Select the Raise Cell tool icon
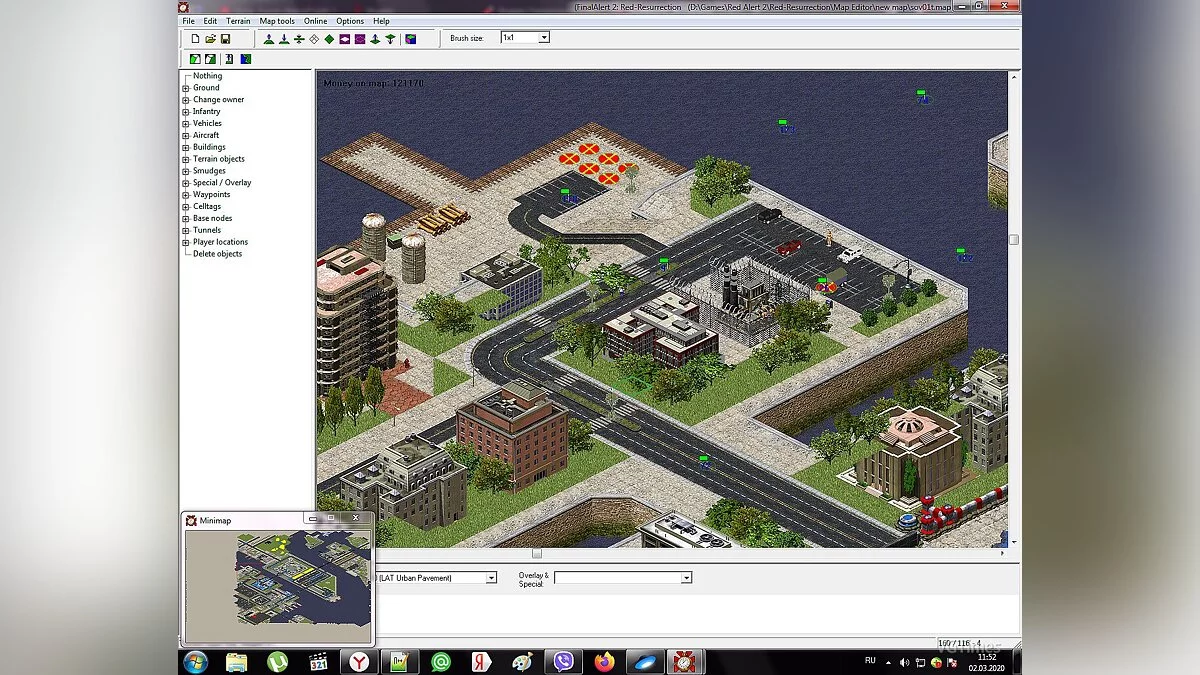1200x675 pixels. point(375,39)
